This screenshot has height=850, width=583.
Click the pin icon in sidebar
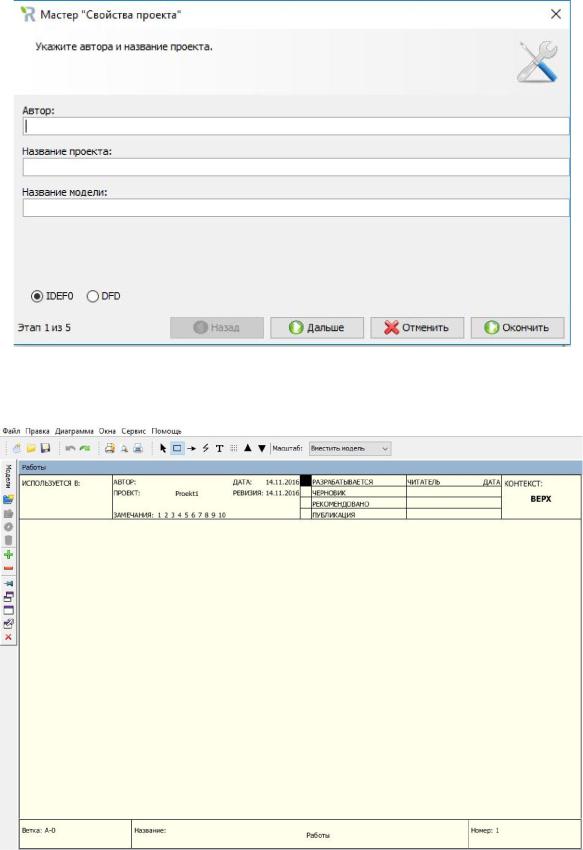(x=8, y=583)
